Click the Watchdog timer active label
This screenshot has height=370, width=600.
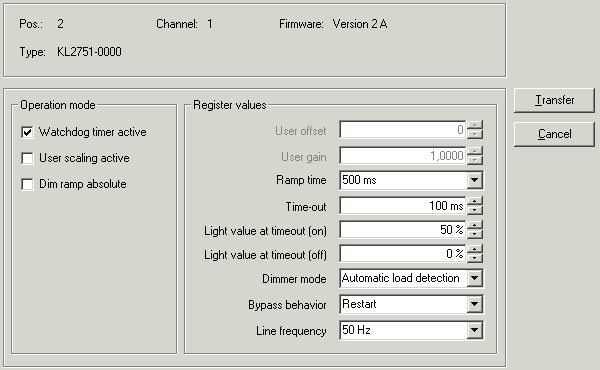[x=93, y=132]
